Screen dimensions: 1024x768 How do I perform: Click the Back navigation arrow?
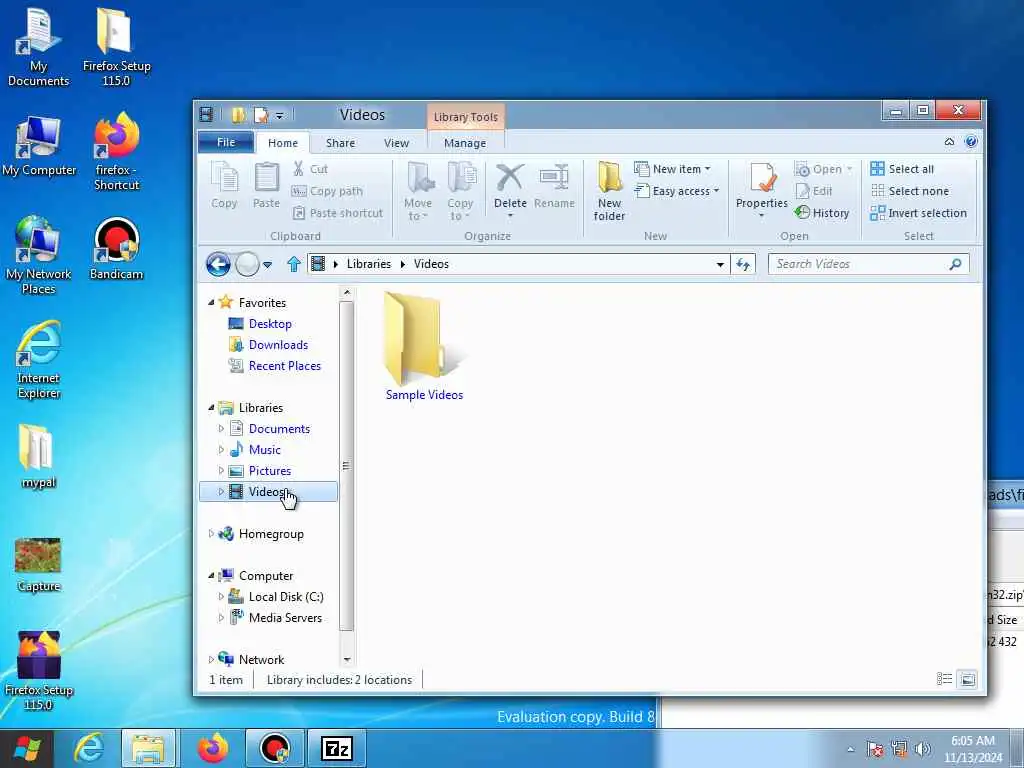[218, 264]
